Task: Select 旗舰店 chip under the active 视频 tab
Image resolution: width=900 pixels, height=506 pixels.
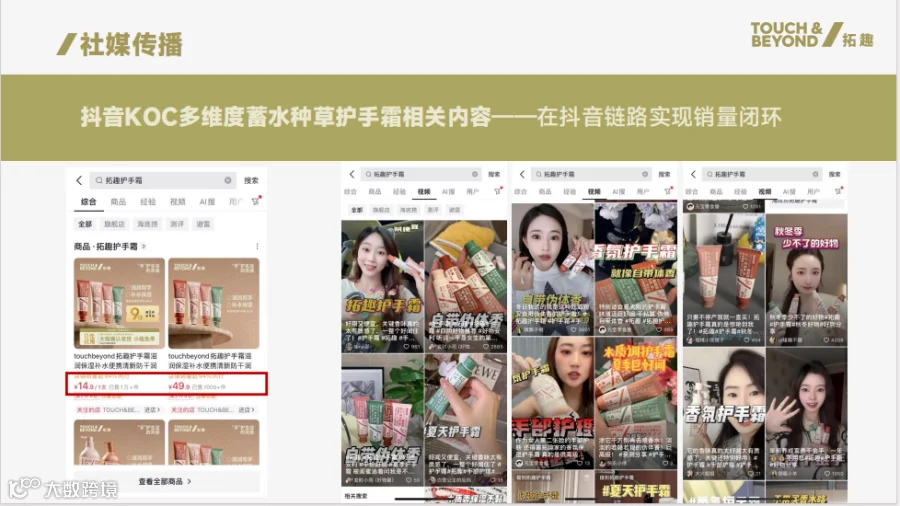Action: tap(381, 210)
